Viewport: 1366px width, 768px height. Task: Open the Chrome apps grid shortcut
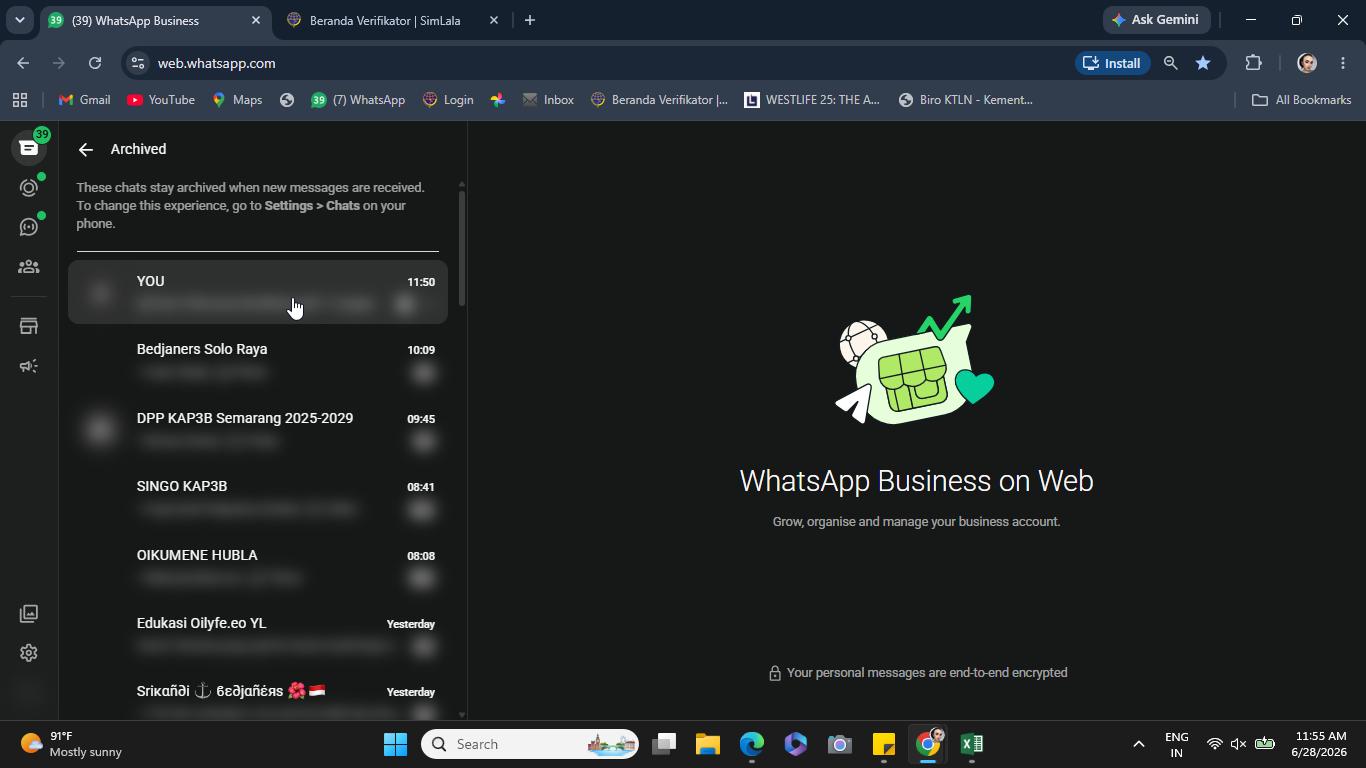tap(20, 100)
